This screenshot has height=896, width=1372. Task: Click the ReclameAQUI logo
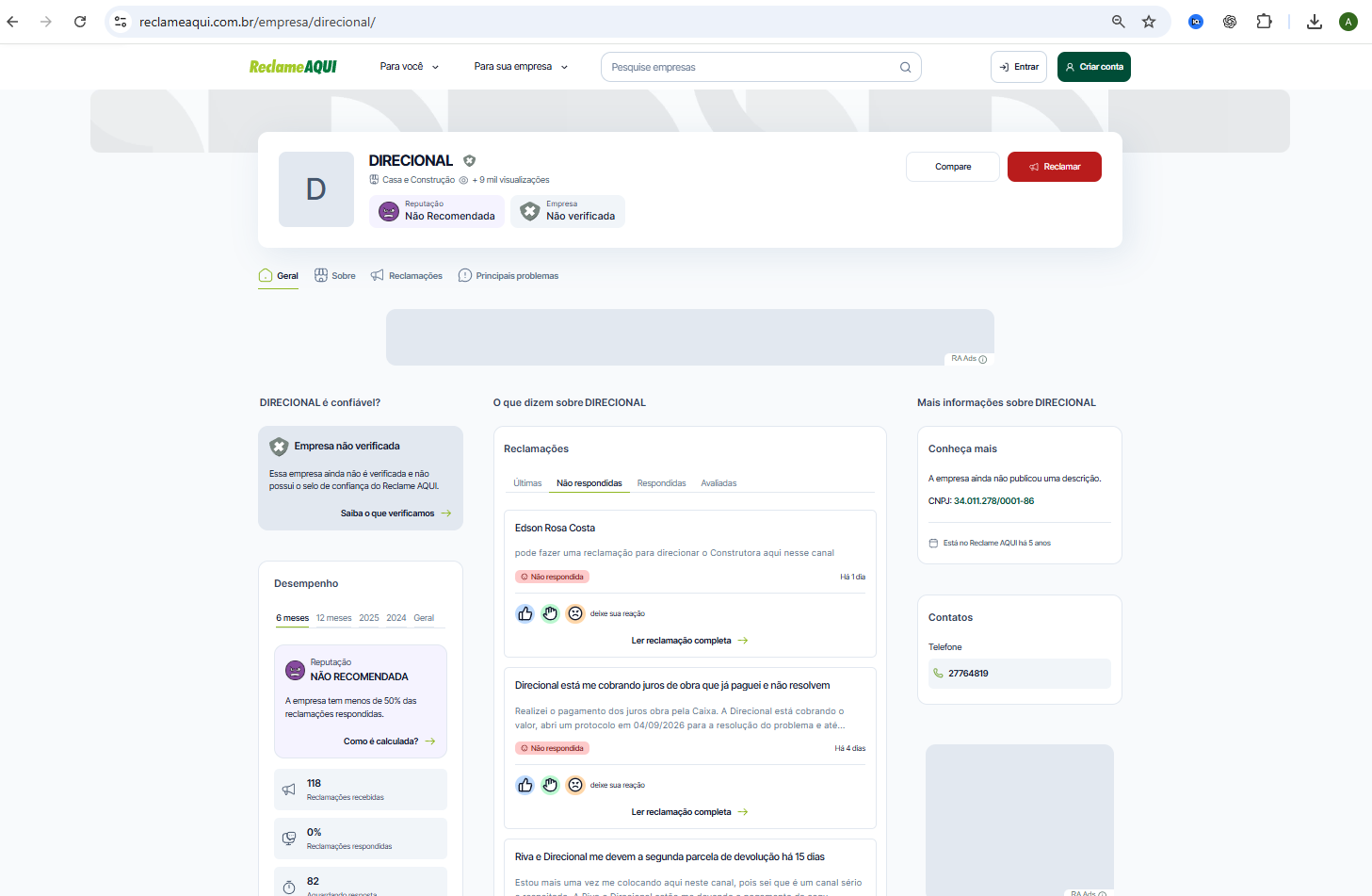(x=293, y=67)
